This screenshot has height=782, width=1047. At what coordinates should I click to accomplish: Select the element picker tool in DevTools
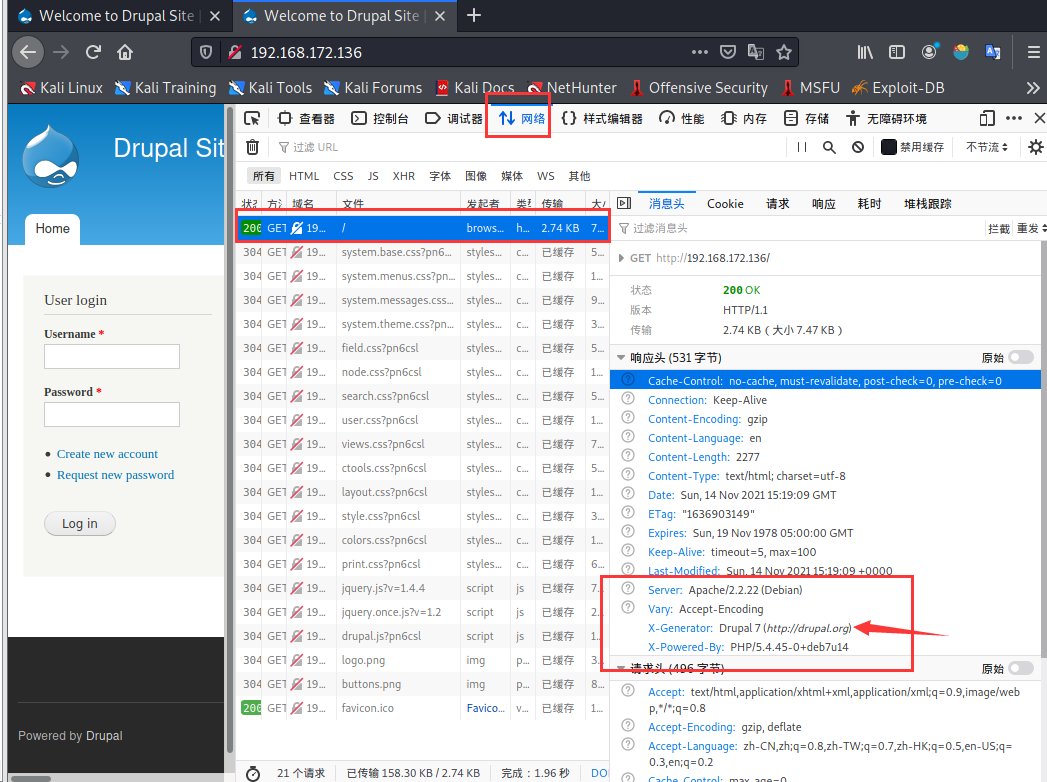coord(254,117)
